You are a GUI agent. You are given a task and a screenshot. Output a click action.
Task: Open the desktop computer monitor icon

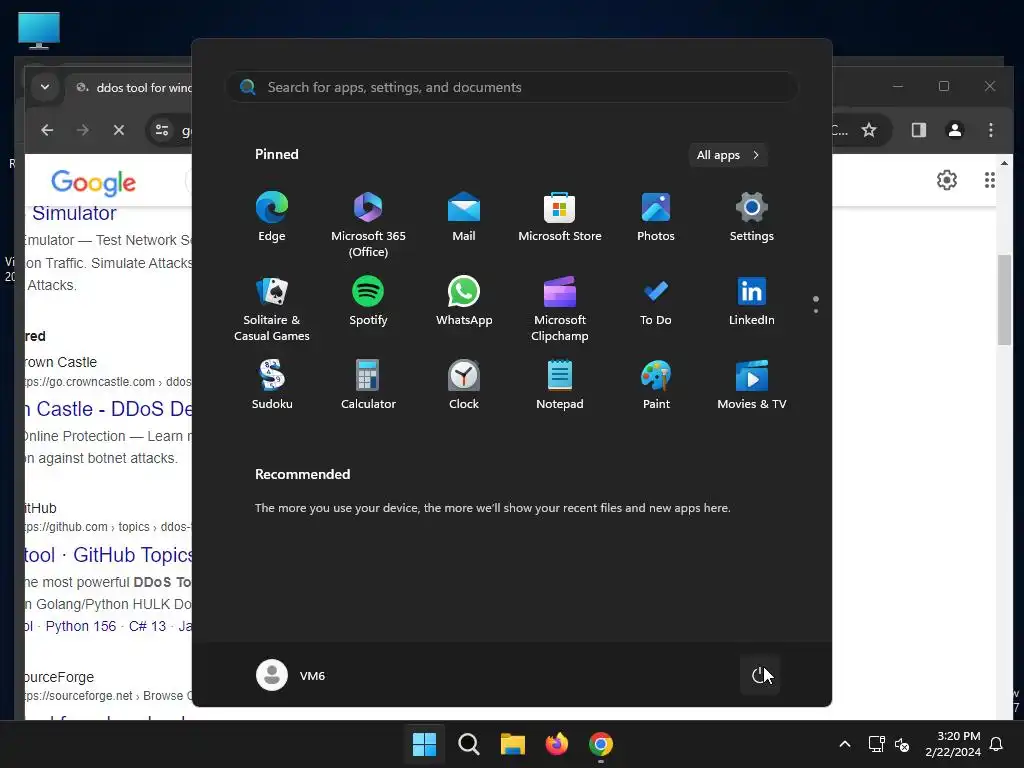click(x=39, y=31)
